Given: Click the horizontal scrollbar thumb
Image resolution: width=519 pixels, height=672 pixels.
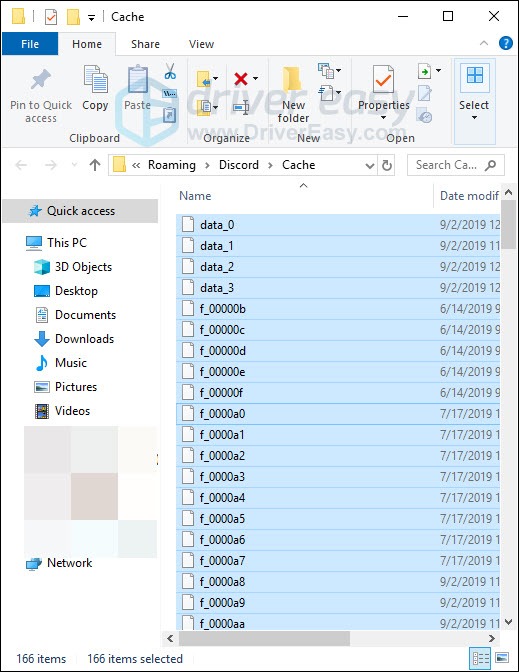Looking at the screenshot, I should coord(264,639).
